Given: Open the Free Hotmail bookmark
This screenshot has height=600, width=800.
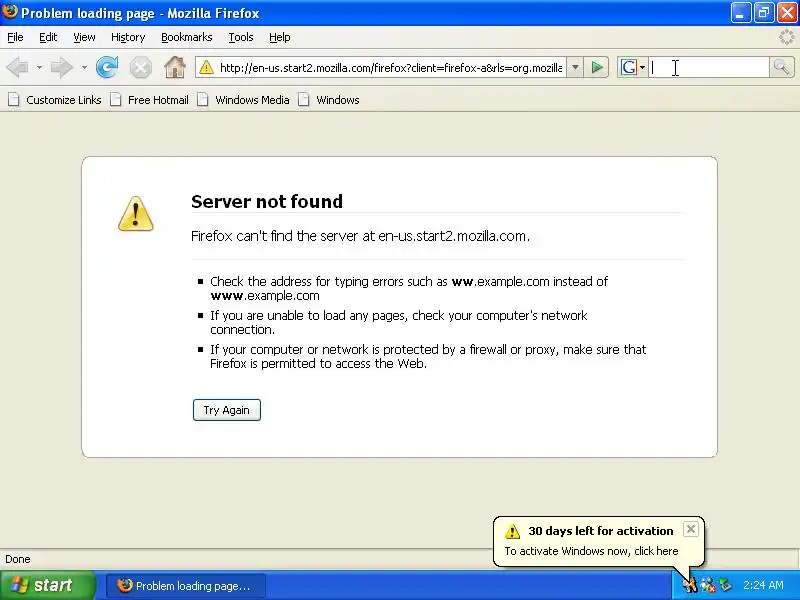Looking at the screenshot, I should pos(150,99).
